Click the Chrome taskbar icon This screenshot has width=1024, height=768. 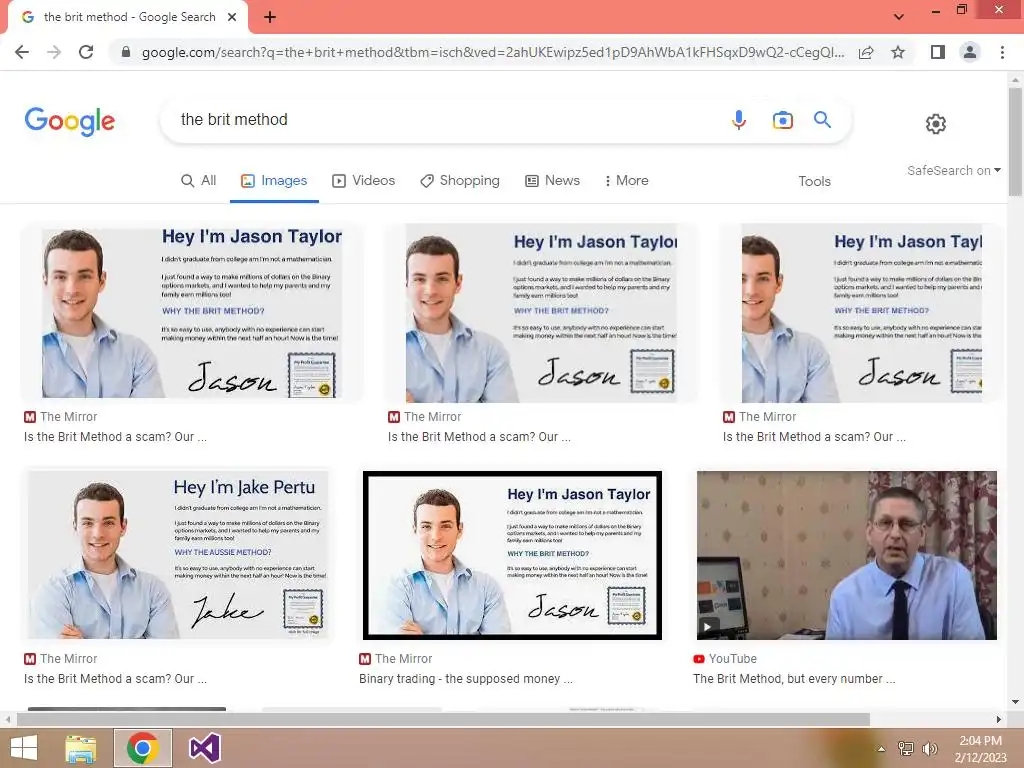point(143,748)
